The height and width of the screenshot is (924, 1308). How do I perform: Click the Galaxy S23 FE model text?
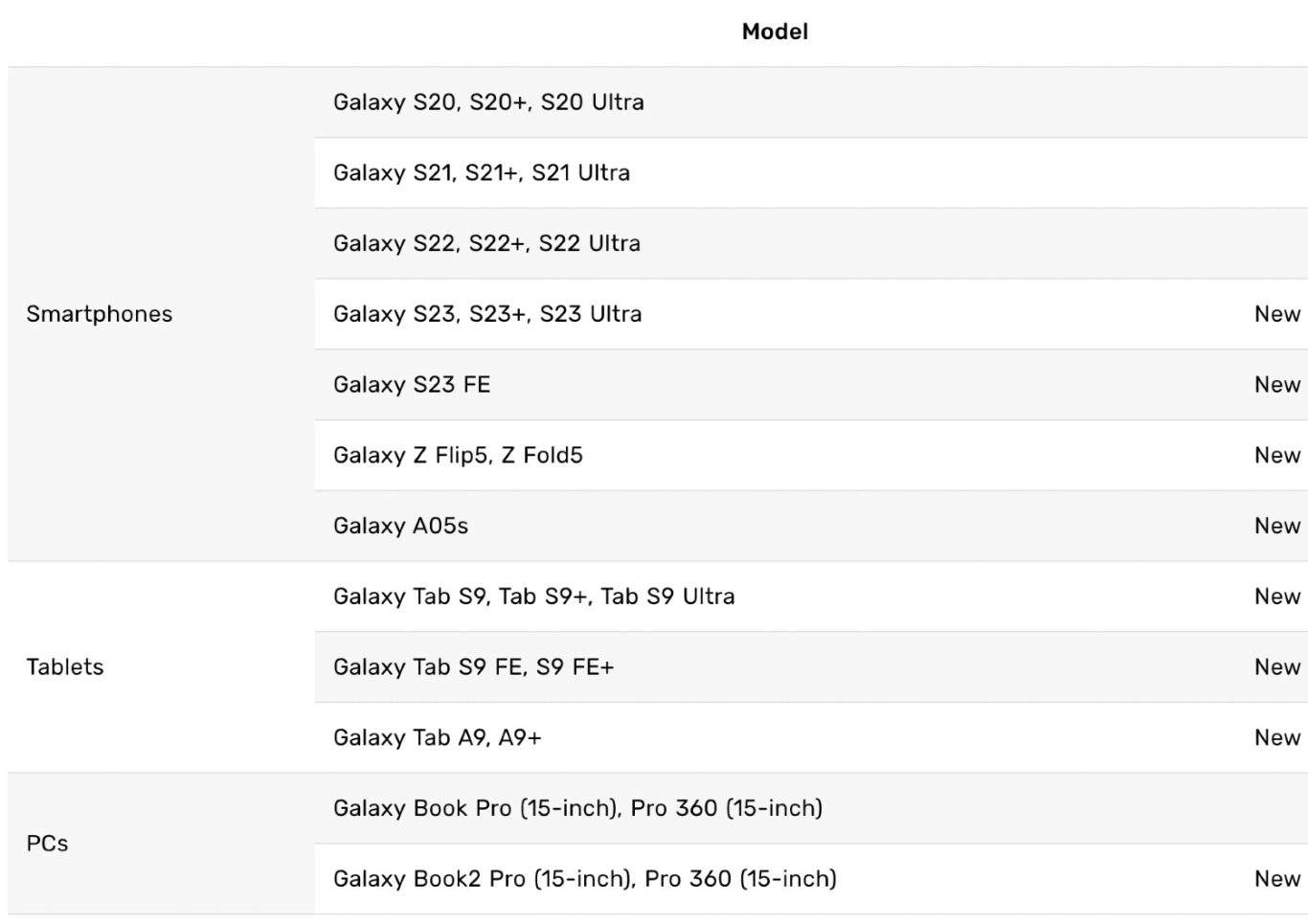[412, 385]
